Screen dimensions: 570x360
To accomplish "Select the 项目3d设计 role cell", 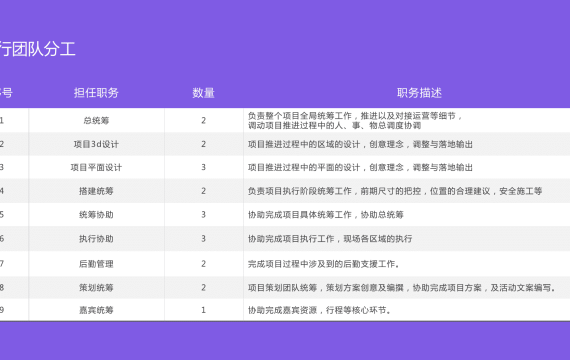I will click(x=96, y=144).
